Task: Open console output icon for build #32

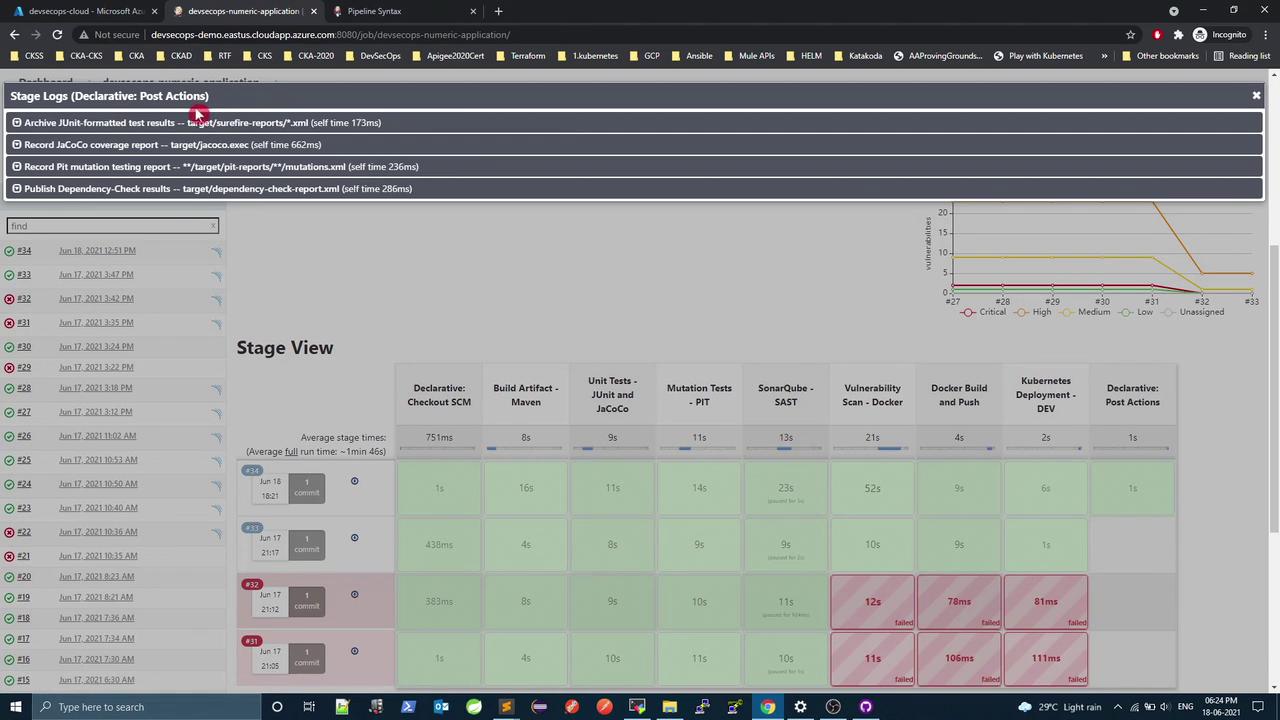Action: [x=216, y=299]
